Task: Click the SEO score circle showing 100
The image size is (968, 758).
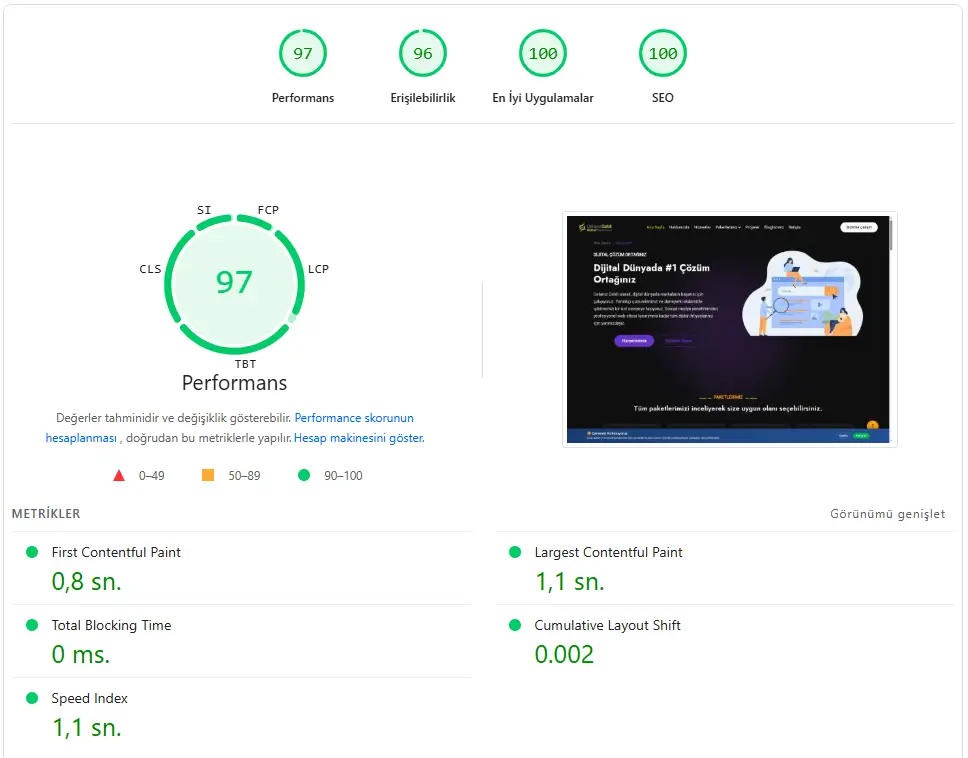Action: (662, 53)
